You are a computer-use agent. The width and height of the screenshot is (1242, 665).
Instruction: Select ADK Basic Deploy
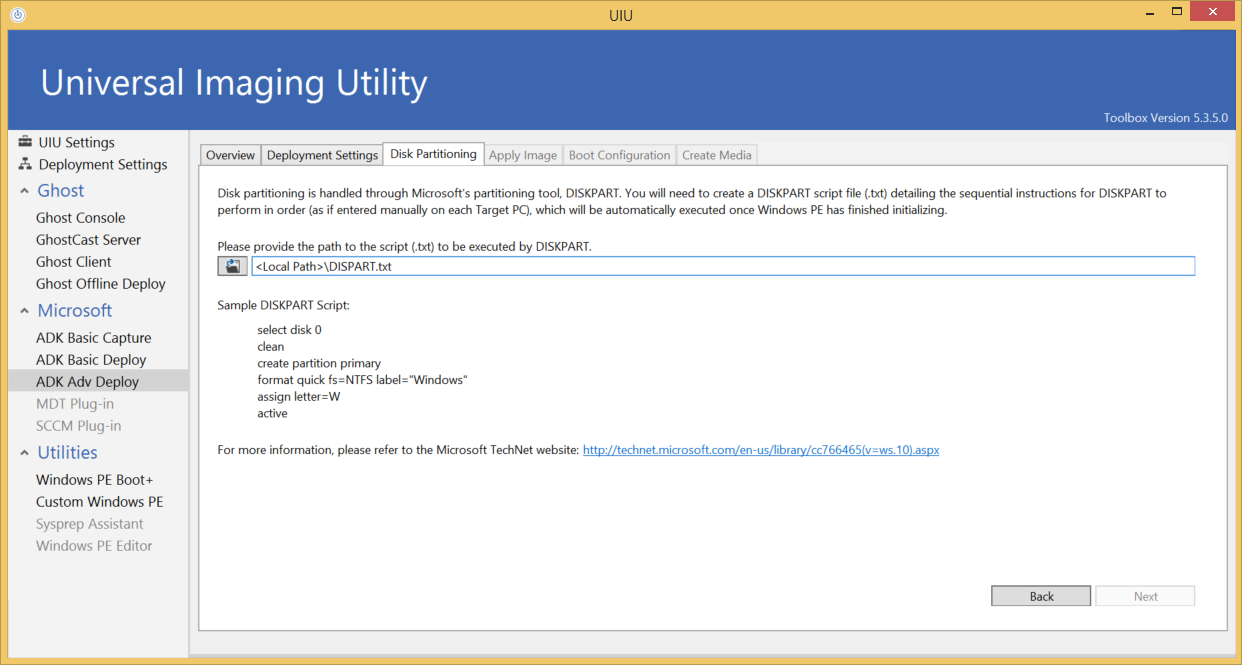pos(91,360)
